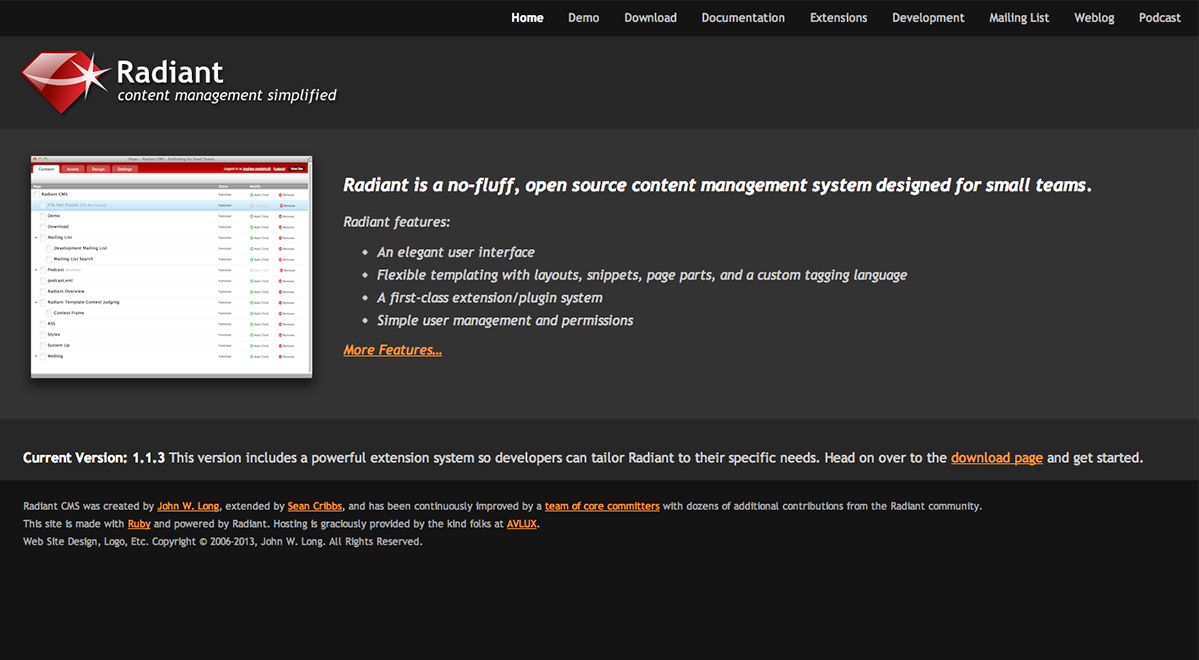The height and width of the screenshot is (660, 1199).
Task: Open team of core committers link
Action: point(602,506)
